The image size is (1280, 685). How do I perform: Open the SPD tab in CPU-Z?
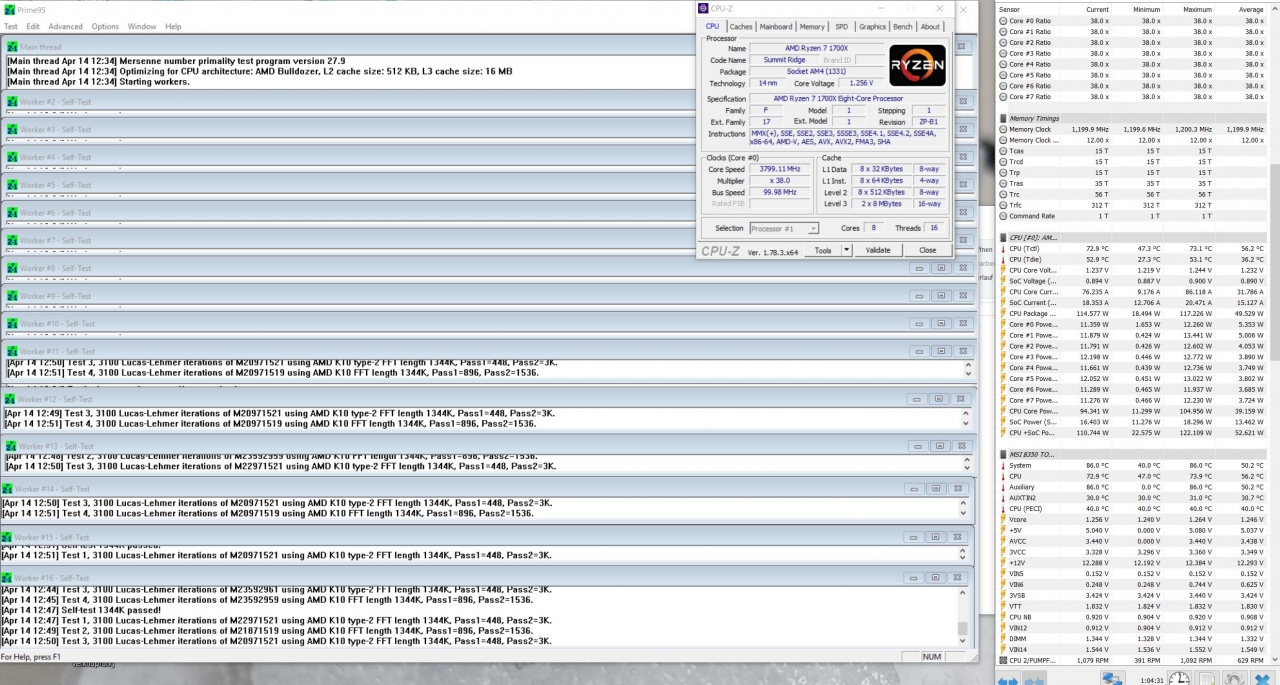tap(842, 27)
